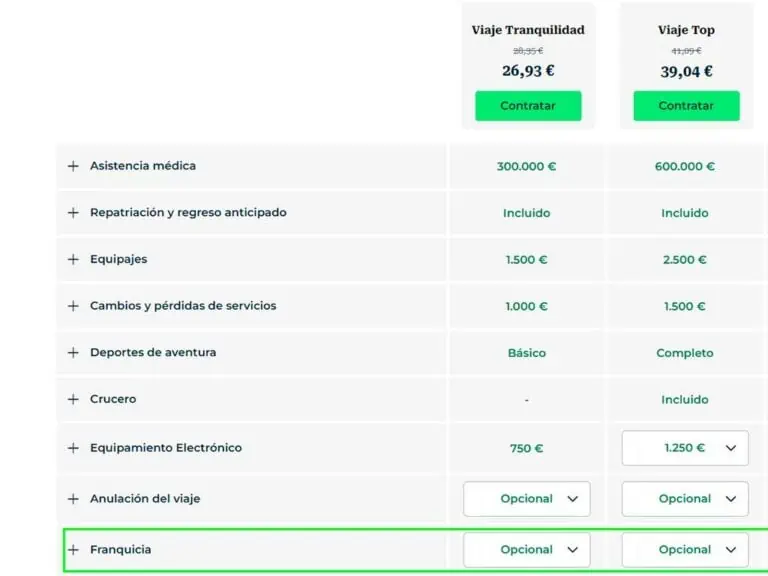
Task: Click Contratar under Viaje Top
Action: 686,106
